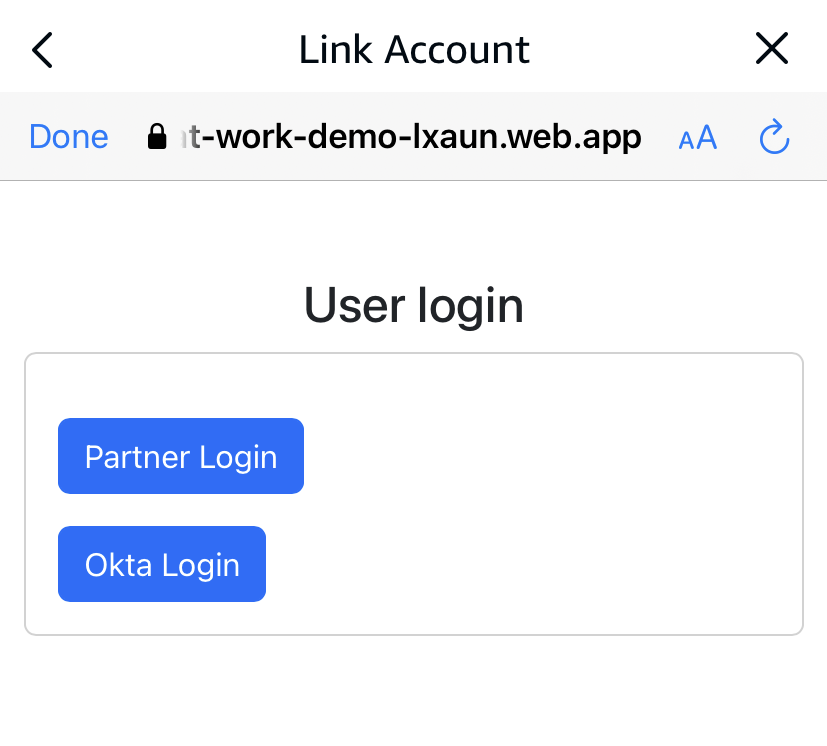827x746 pixels.
Task: Tap the small A in the AA control
Action: 687,141
